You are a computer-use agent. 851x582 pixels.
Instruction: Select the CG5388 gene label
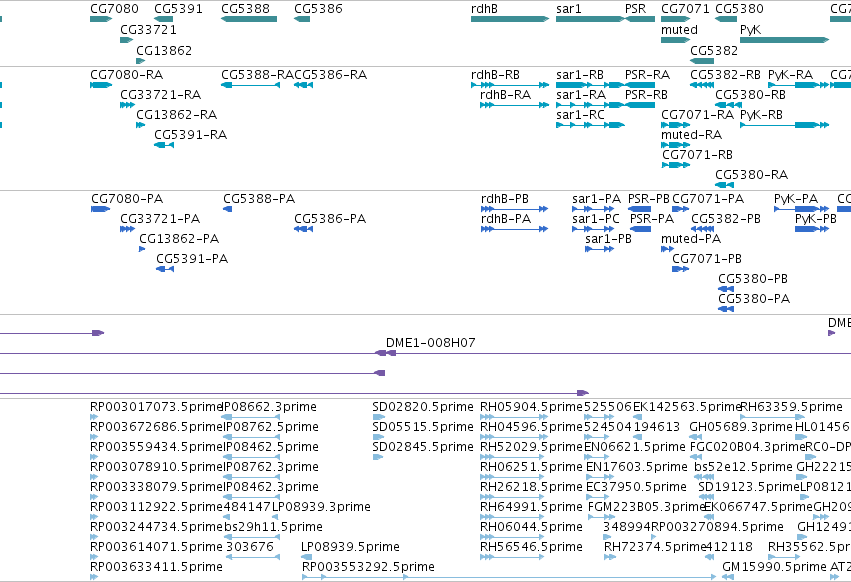tap(245, 9)
